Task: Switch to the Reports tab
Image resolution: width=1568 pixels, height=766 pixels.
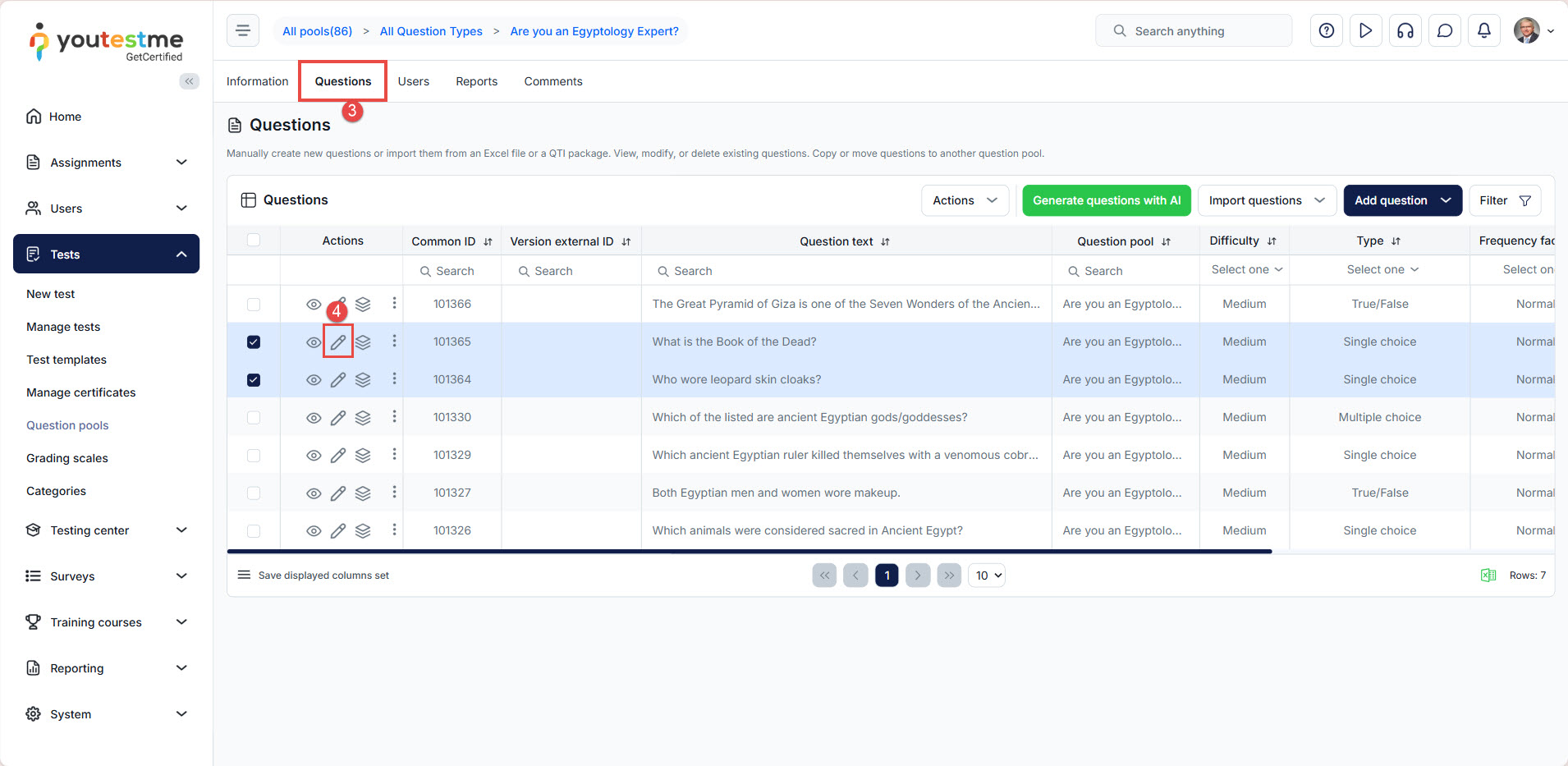Action: coord(476,81)
